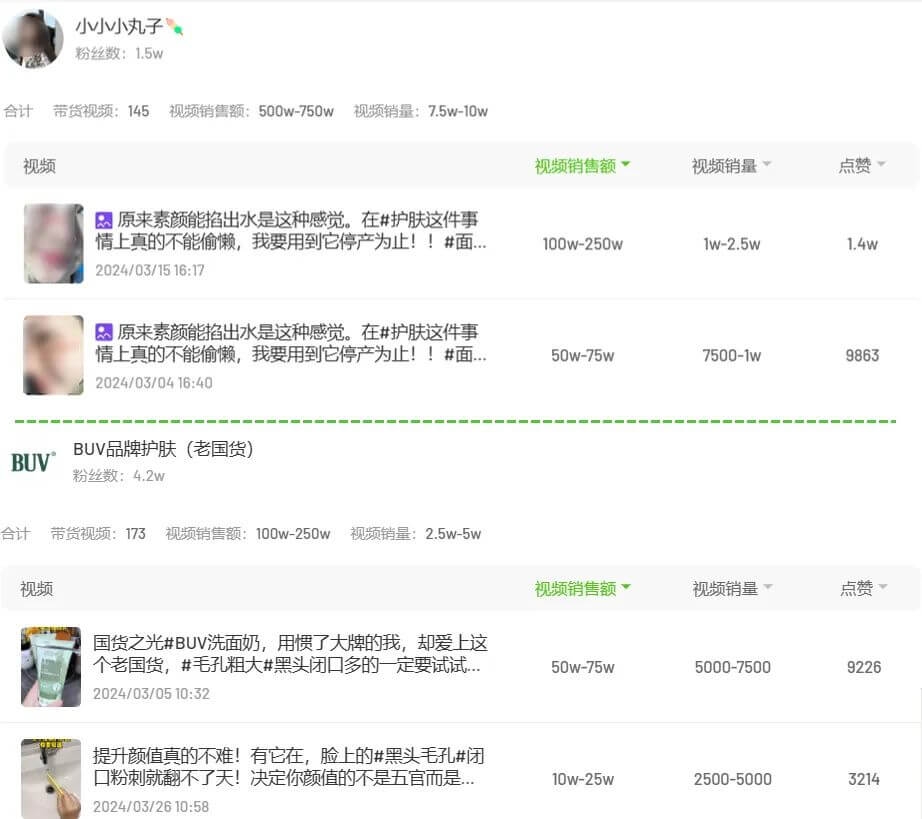
Task: Click sales volume 1w-2.5w
Action: [732, 244]
